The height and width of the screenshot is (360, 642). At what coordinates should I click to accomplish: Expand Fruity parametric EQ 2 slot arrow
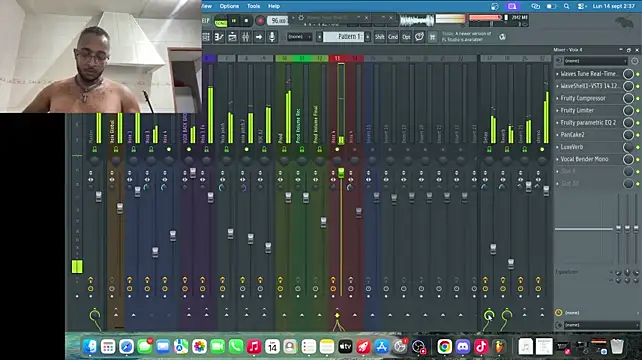pyautogui.click(x=557, y=122)
